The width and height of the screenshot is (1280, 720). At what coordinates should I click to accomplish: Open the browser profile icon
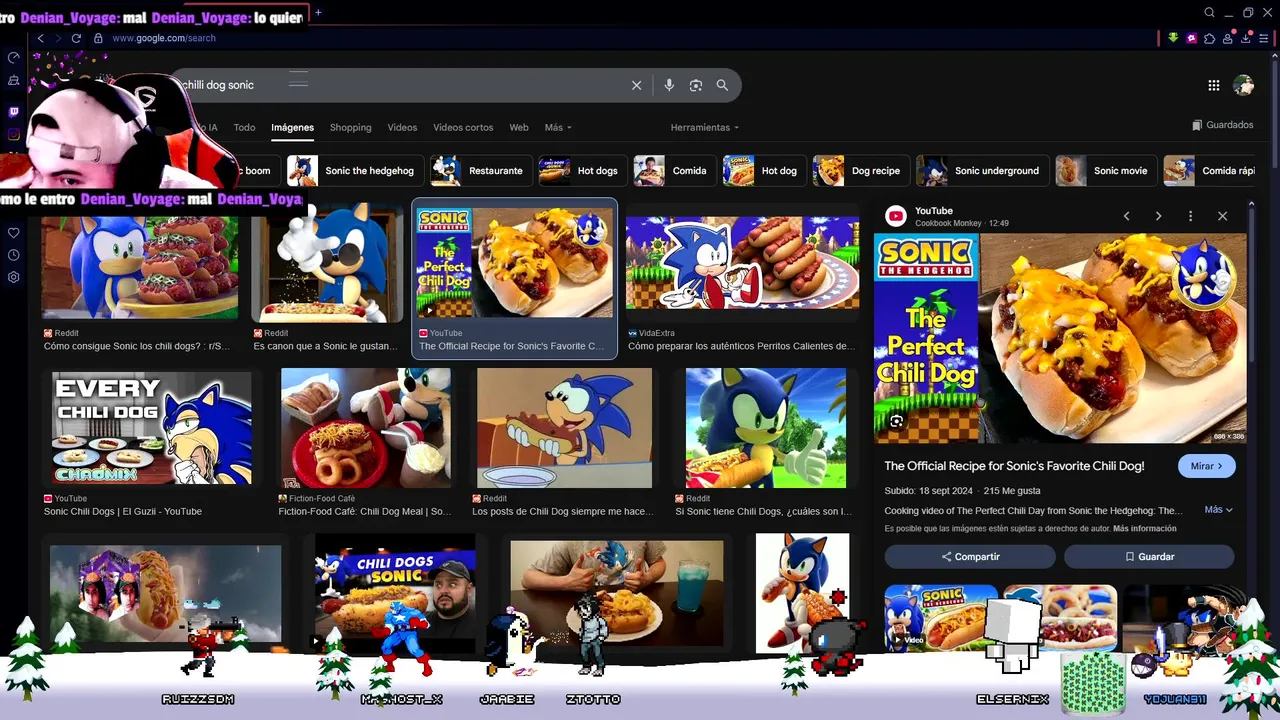(1228, 38)
